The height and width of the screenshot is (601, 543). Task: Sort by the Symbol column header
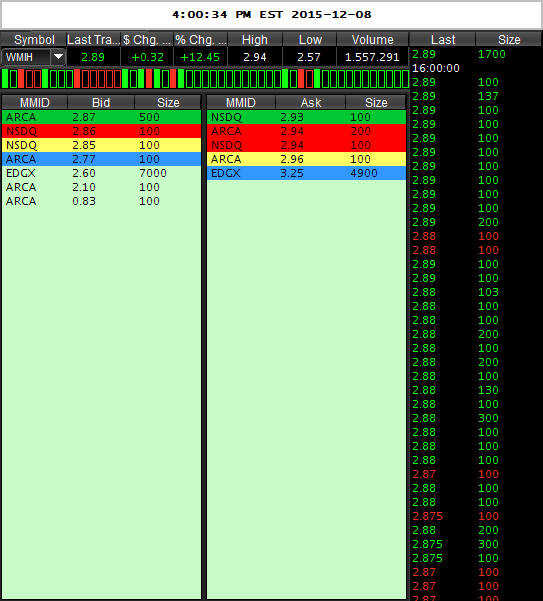(34, 39)
